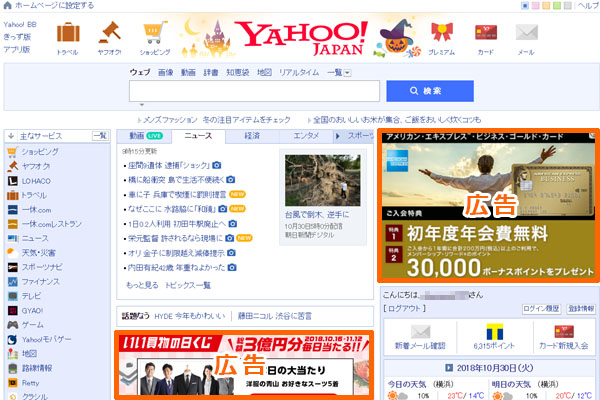Viewport: 600px width, 400px height.
Task: Switch to the 経済 news tab
Action: pyautogui.click(x=252, y=135)
